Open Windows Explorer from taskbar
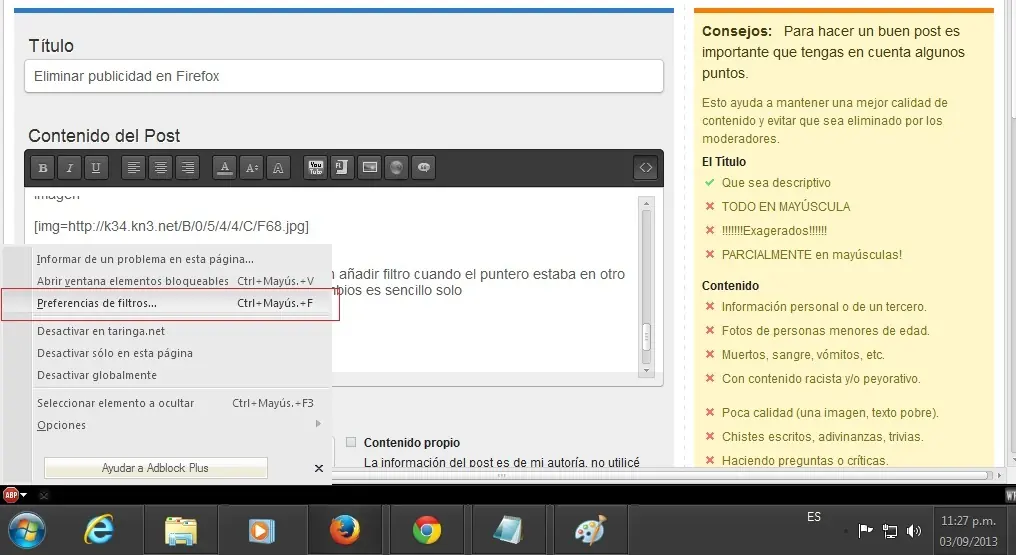 [181, 530]
